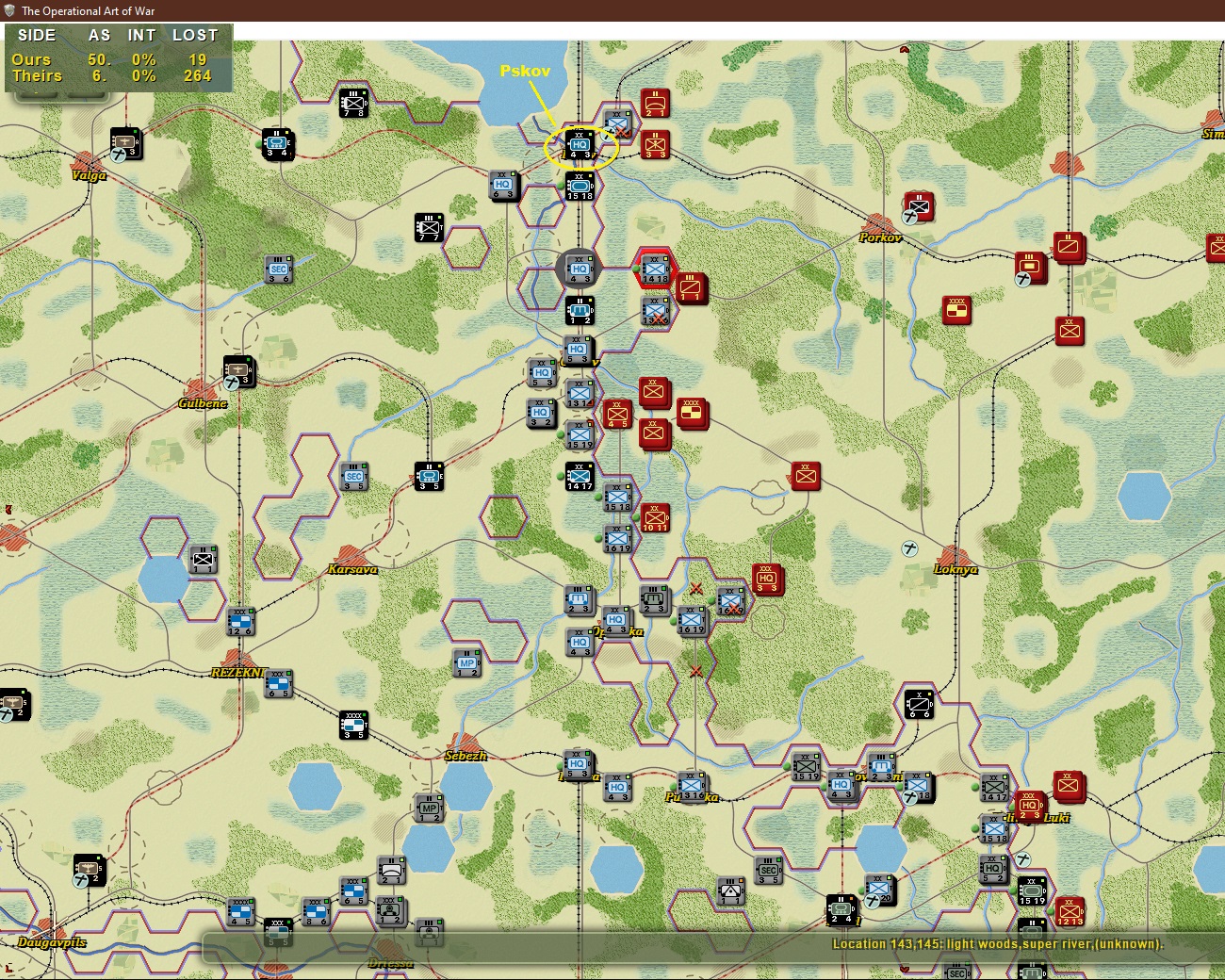Click the red enemy unit beside Porkov
This screenshot has height=980, width=1225.
coord(919,206)
